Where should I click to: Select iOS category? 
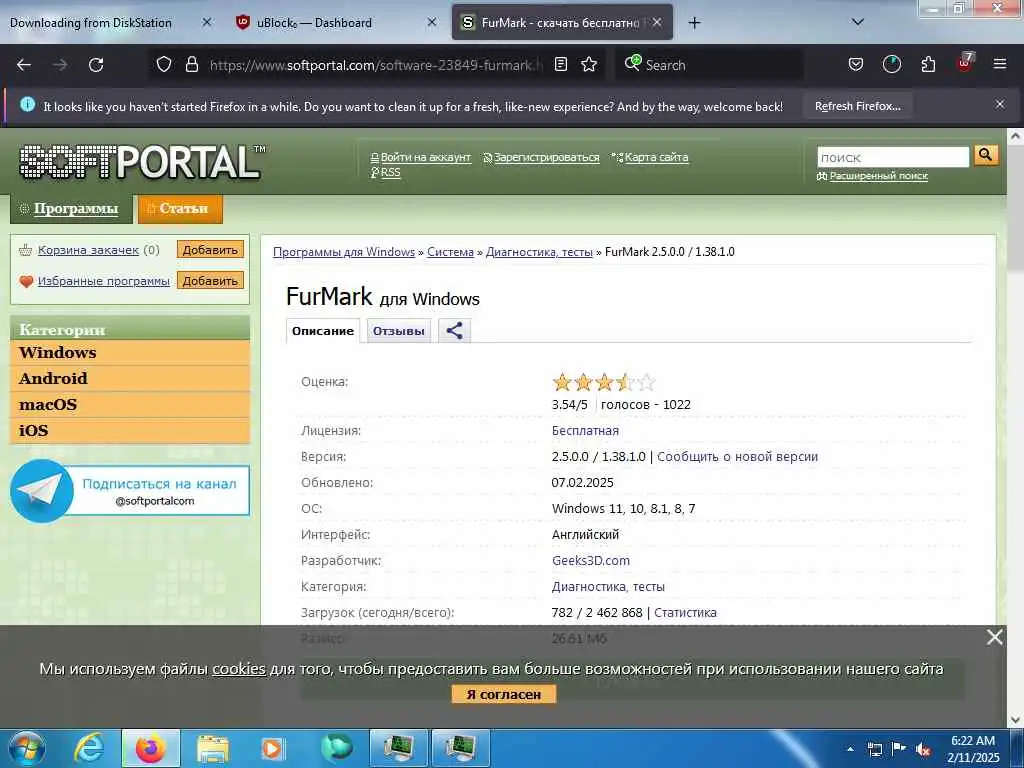[x=130, y=430]
